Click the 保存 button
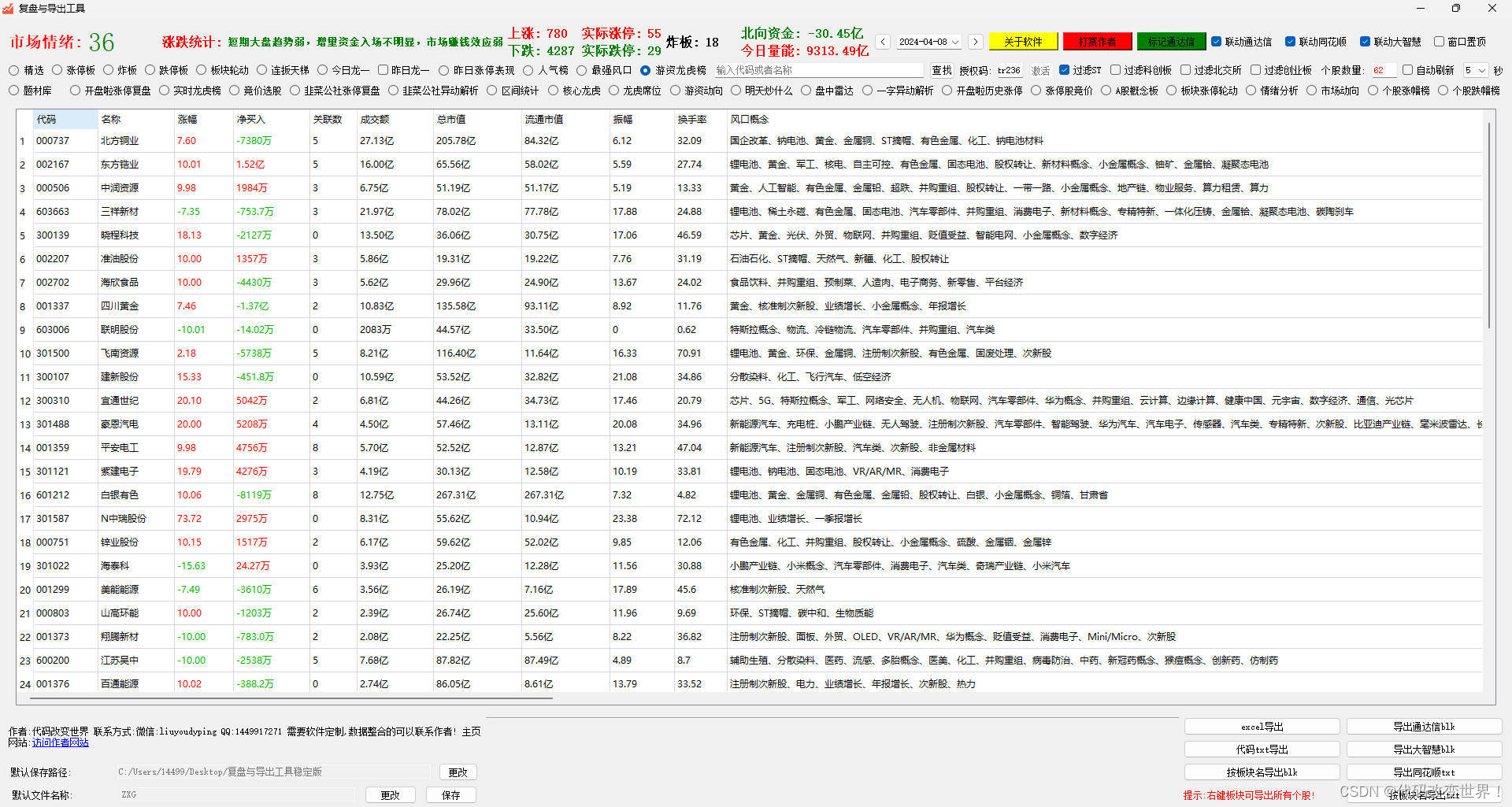The width and height of the screenshot is (1512, 807). click(x=450, y=795)
